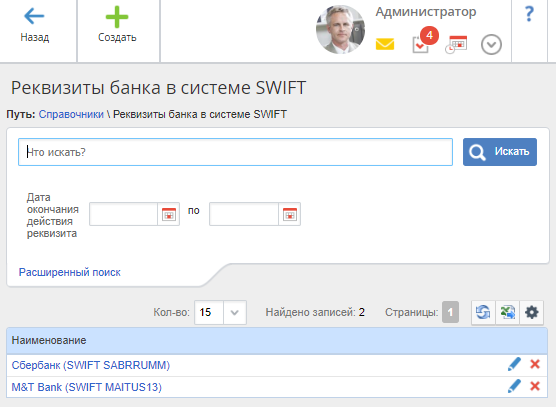
Task: Click the administrator avatar photo
Action: [340, 30]
